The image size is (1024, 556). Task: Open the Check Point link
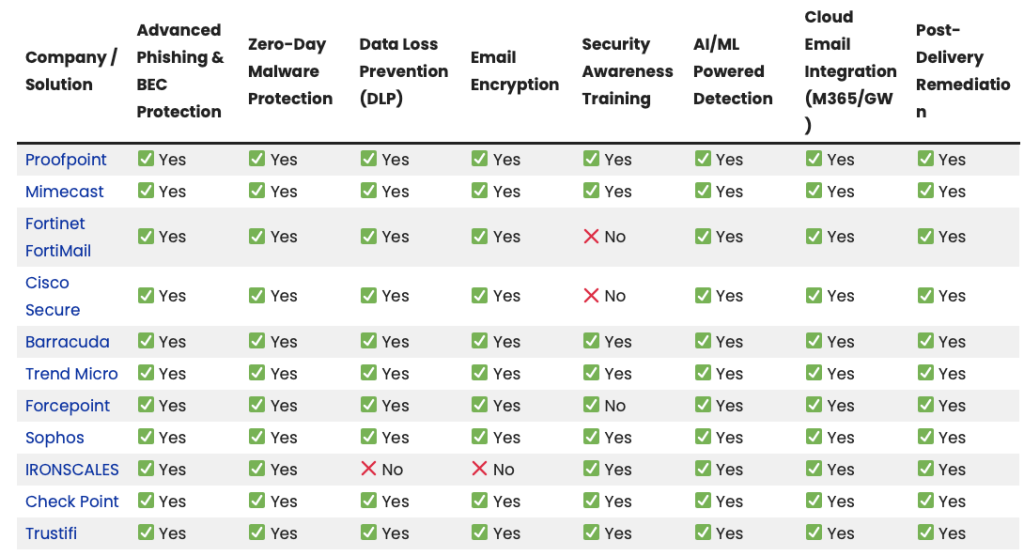[x=72, y=502]
